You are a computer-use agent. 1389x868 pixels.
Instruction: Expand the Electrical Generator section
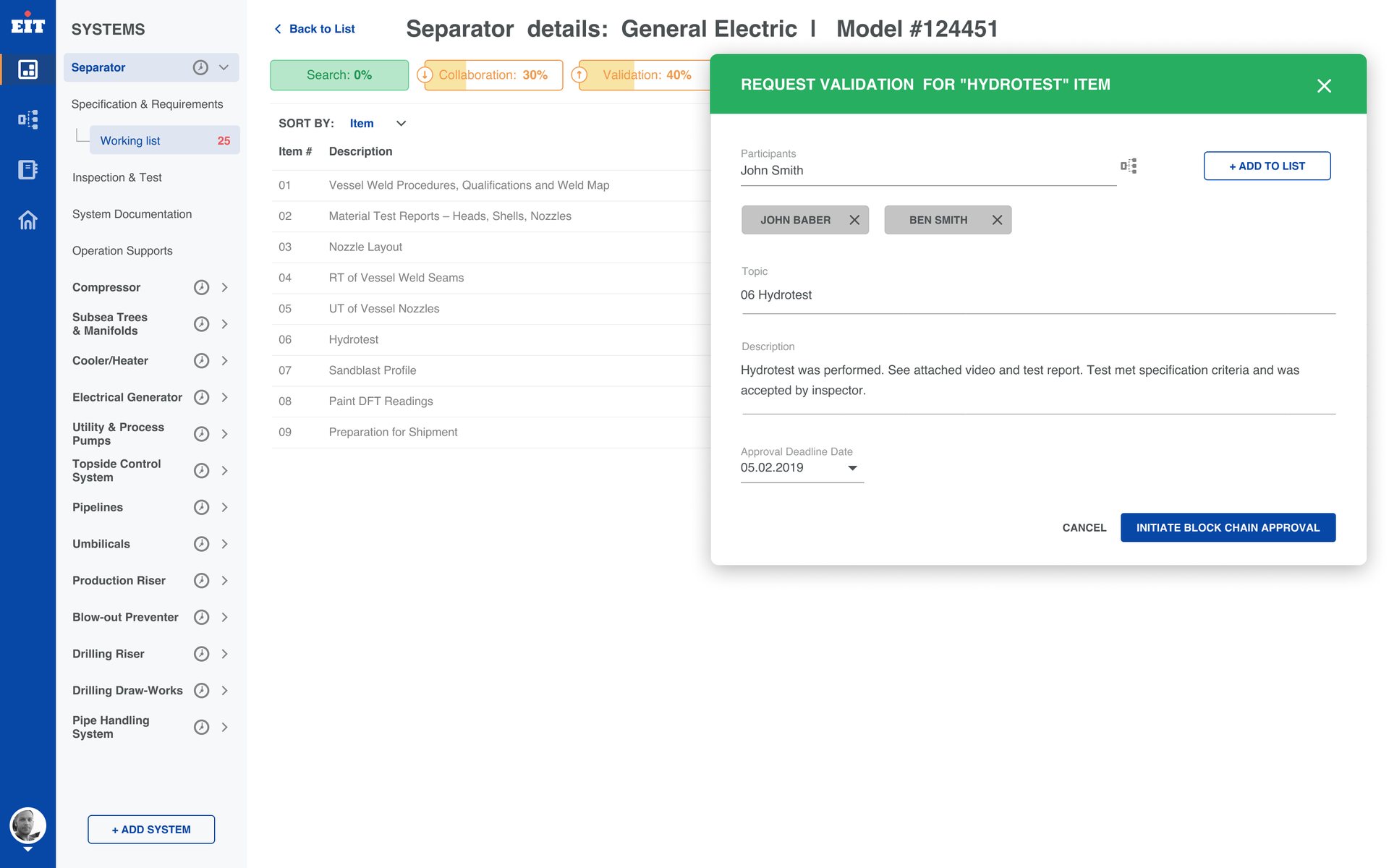(225, 397)
